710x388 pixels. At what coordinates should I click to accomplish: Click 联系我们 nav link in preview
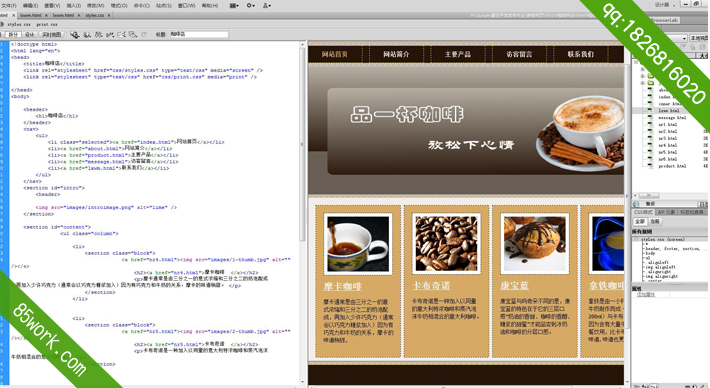click(x=580, y=54)
